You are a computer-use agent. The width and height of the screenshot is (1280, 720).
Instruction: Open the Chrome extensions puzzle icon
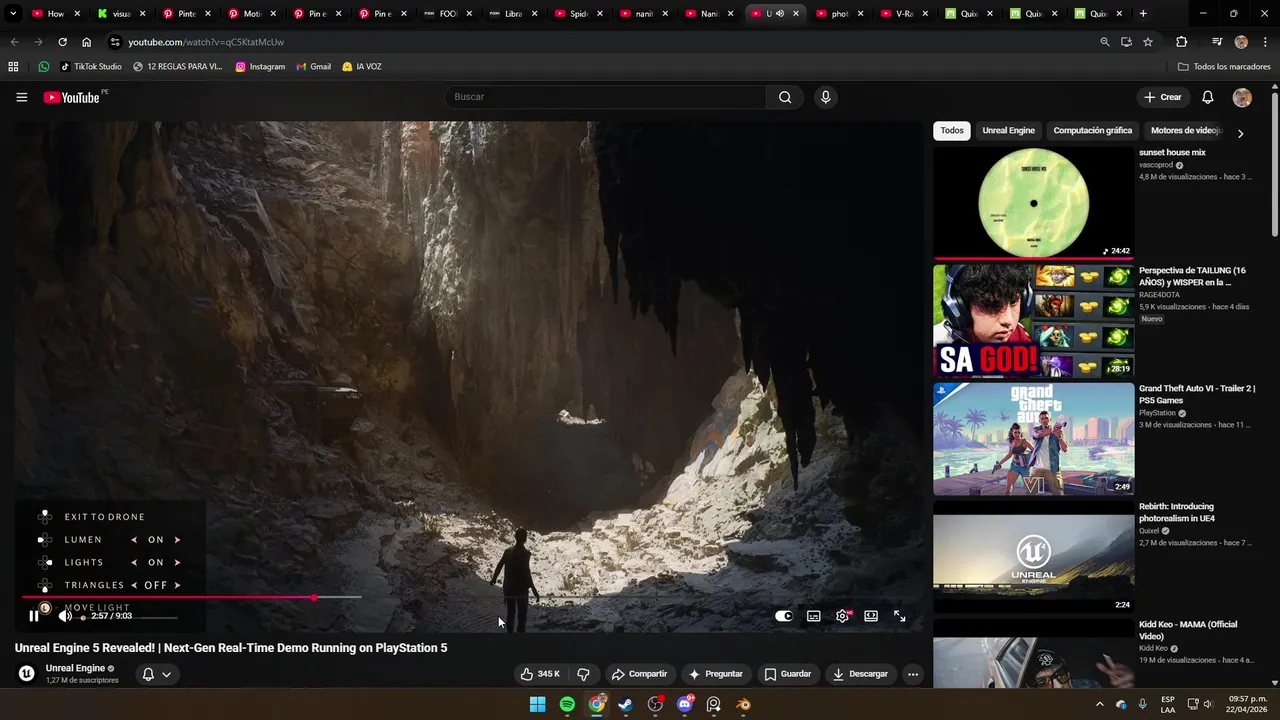pos(1181,42)
